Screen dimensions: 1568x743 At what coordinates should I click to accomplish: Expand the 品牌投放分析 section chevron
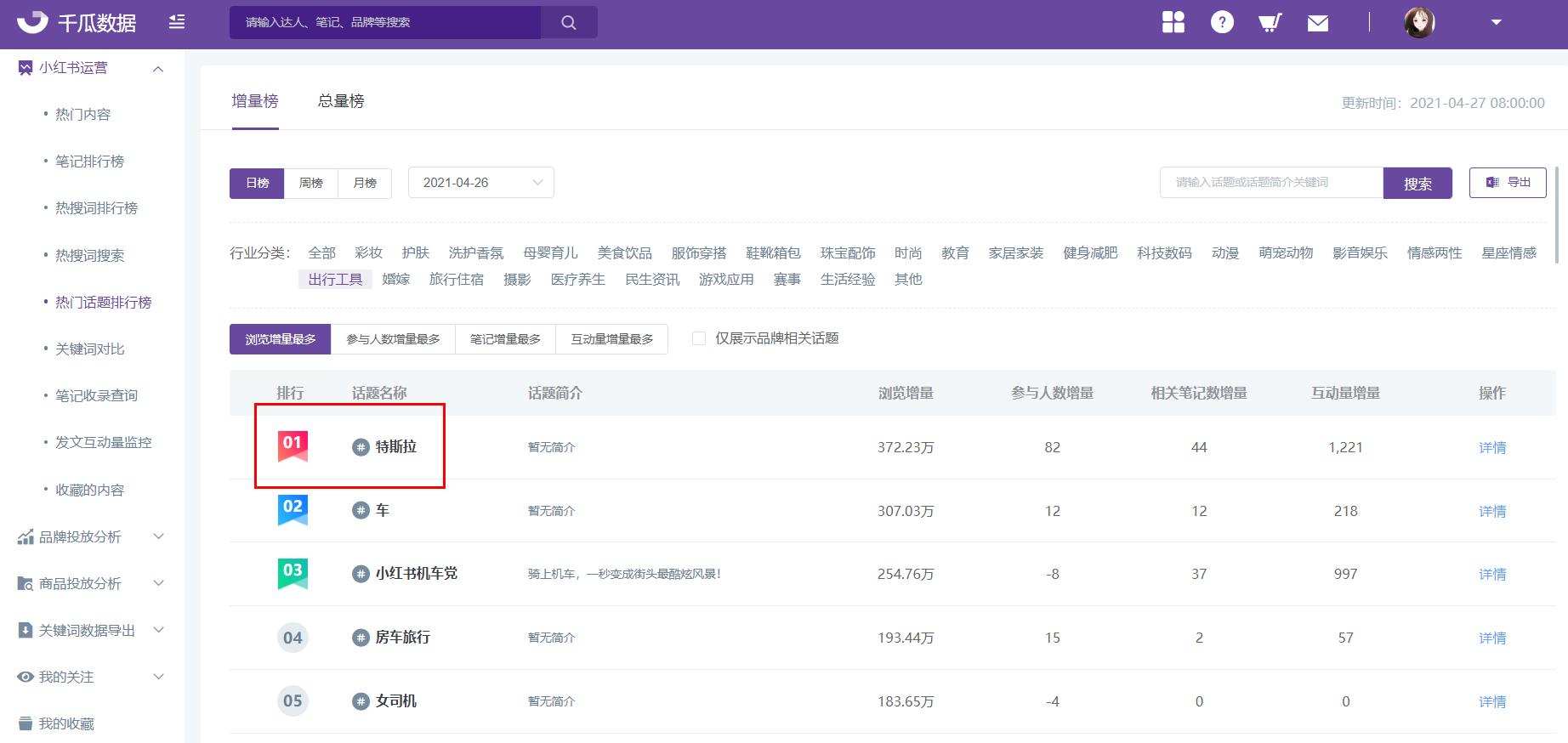158,536
